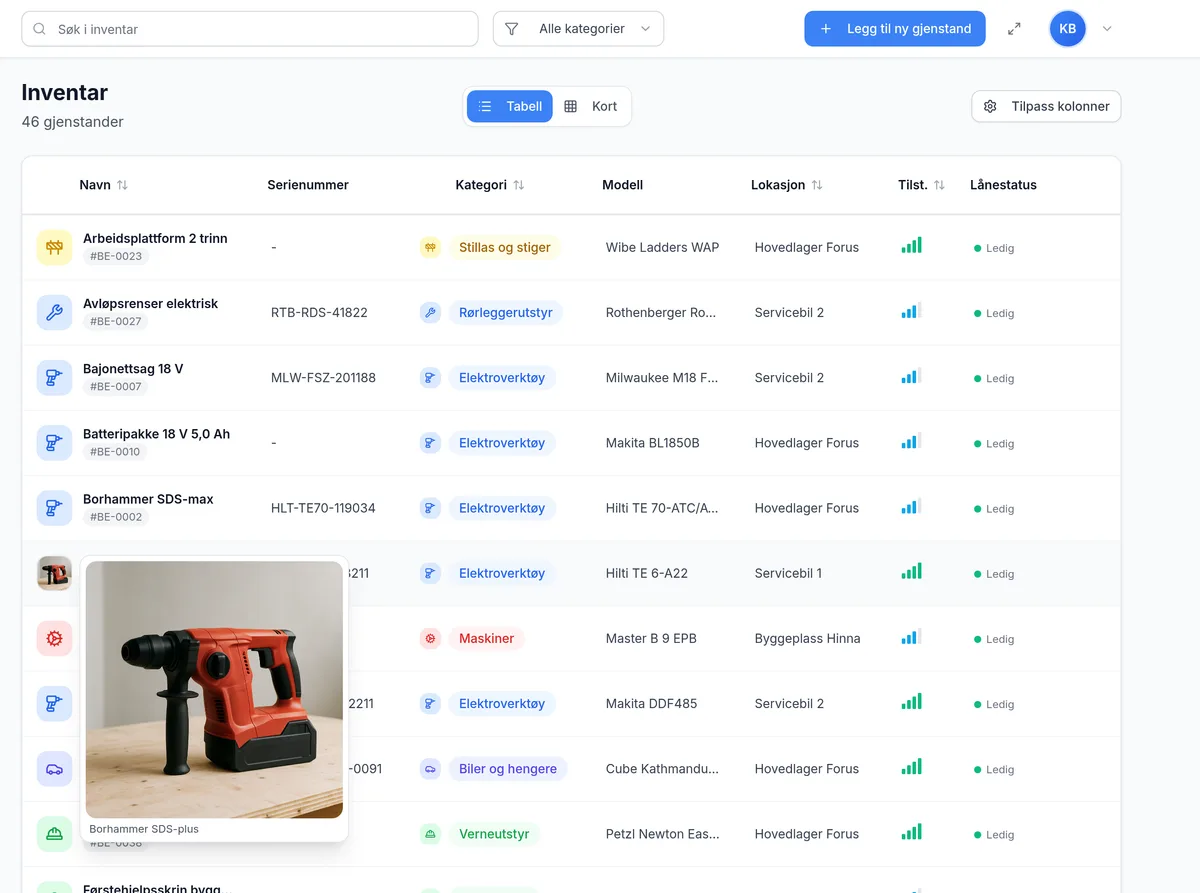The height and width of the screenshot is (893, 1200).
Task: Click the Søk i inventar search field
Action: (250, 29)
